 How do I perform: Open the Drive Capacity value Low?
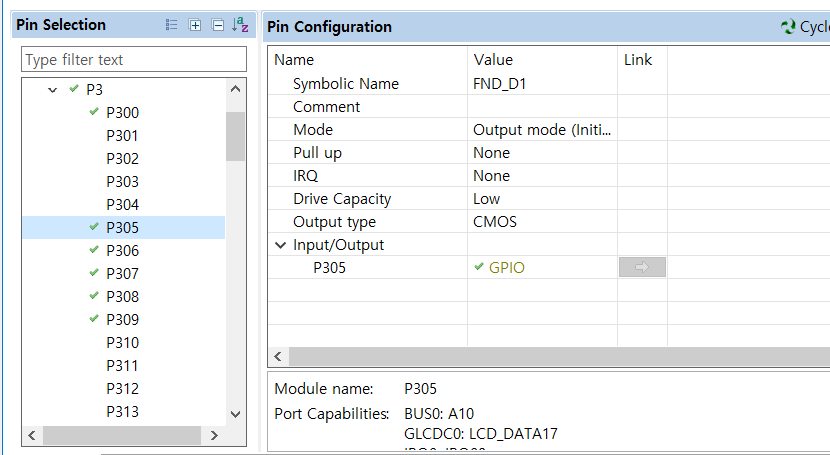click(x=542, y=198)
